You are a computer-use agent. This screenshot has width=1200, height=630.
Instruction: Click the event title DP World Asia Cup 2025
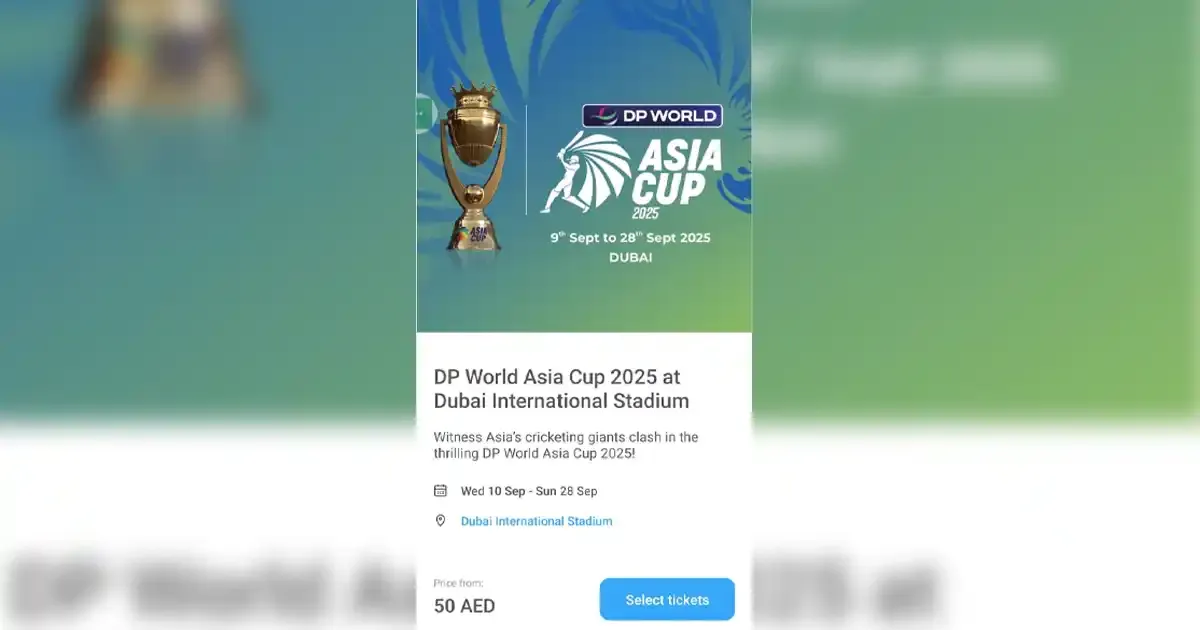(x=561, y=389)
